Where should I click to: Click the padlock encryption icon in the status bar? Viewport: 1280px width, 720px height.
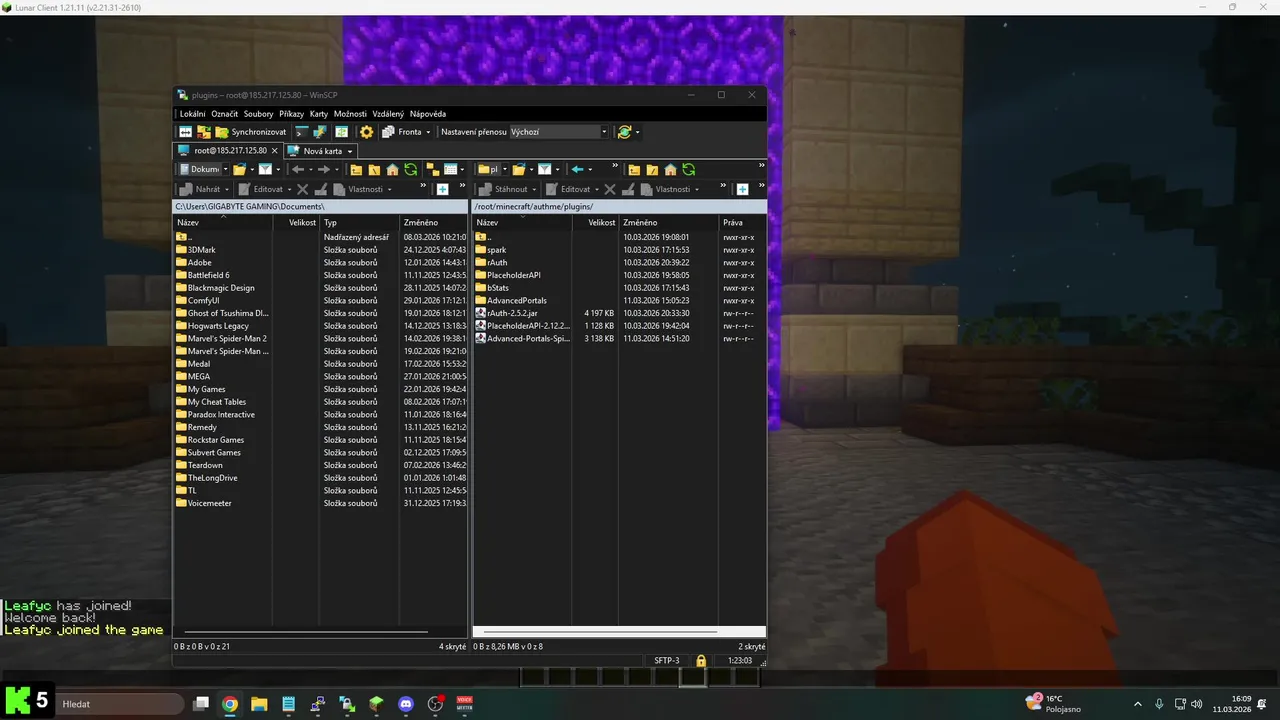701,660
